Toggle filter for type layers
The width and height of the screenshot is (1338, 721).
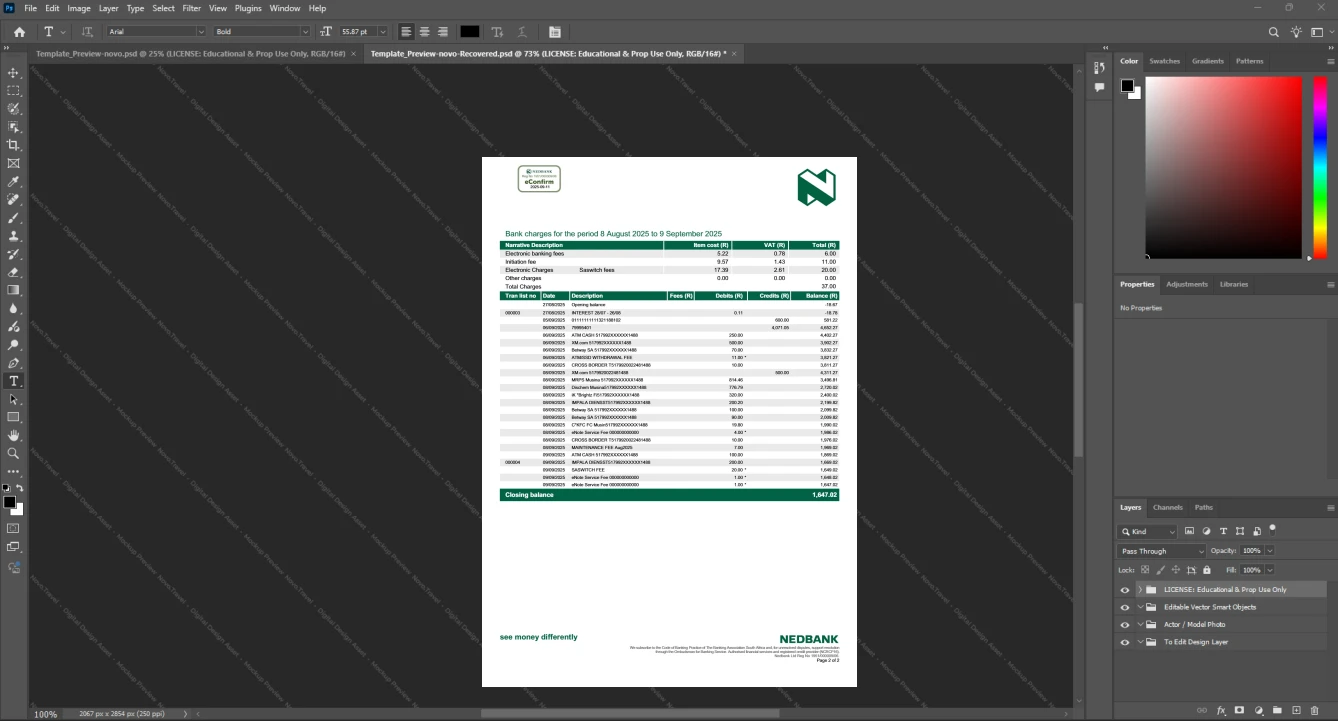pyautogui.click(x=1223, y=531)
